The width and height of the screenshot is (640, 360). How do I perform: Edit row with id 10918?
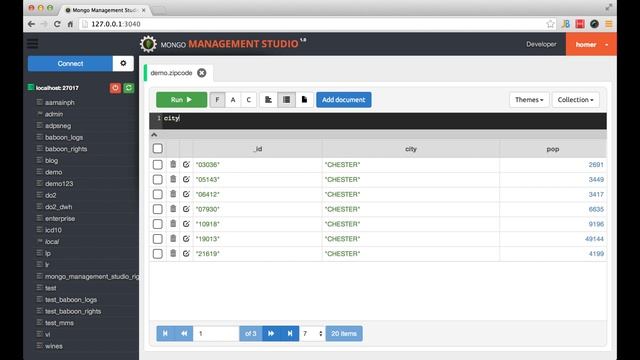186,224
